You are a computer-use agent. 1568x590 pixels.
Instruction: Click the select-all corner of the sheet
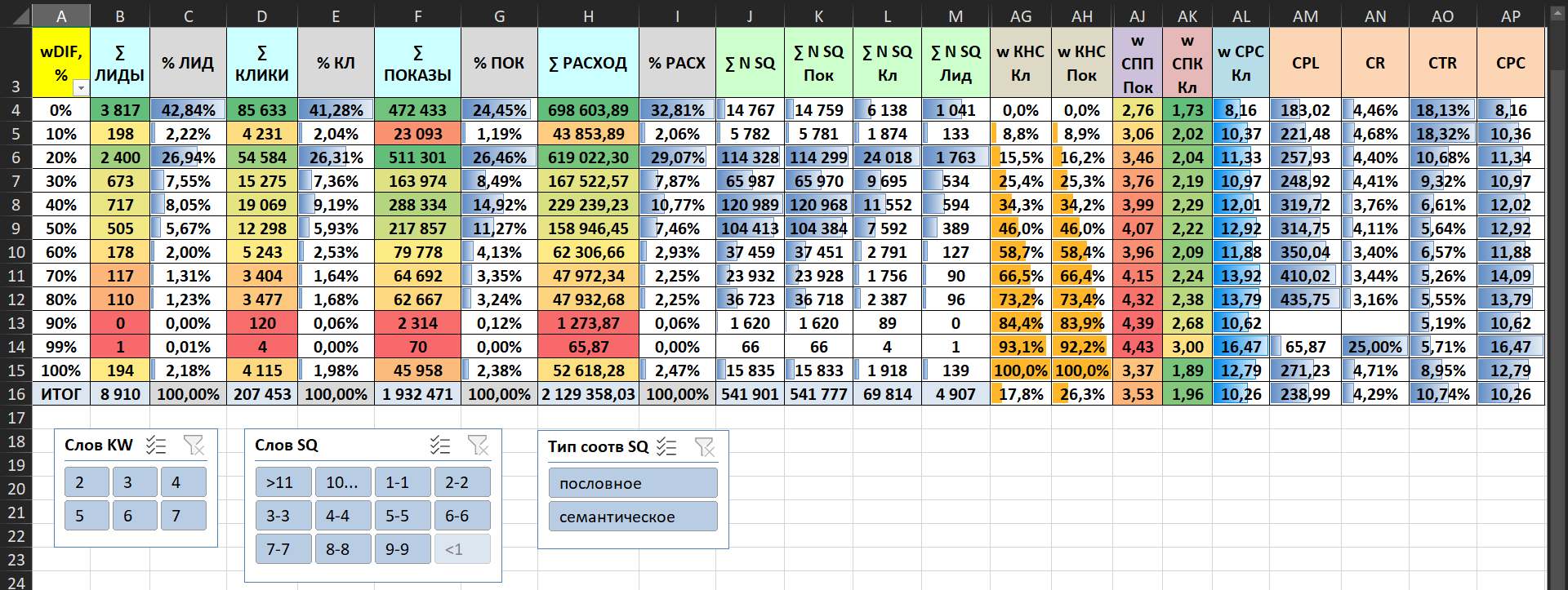click(x=16, y=16)
